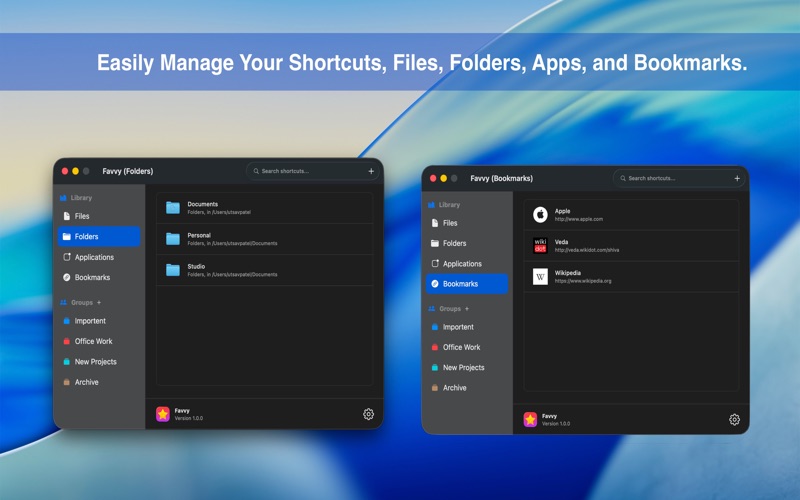Click the http://www.apple.com URL text
The image size is (800, 500).
pyautogui.click(x=579, y=219)
